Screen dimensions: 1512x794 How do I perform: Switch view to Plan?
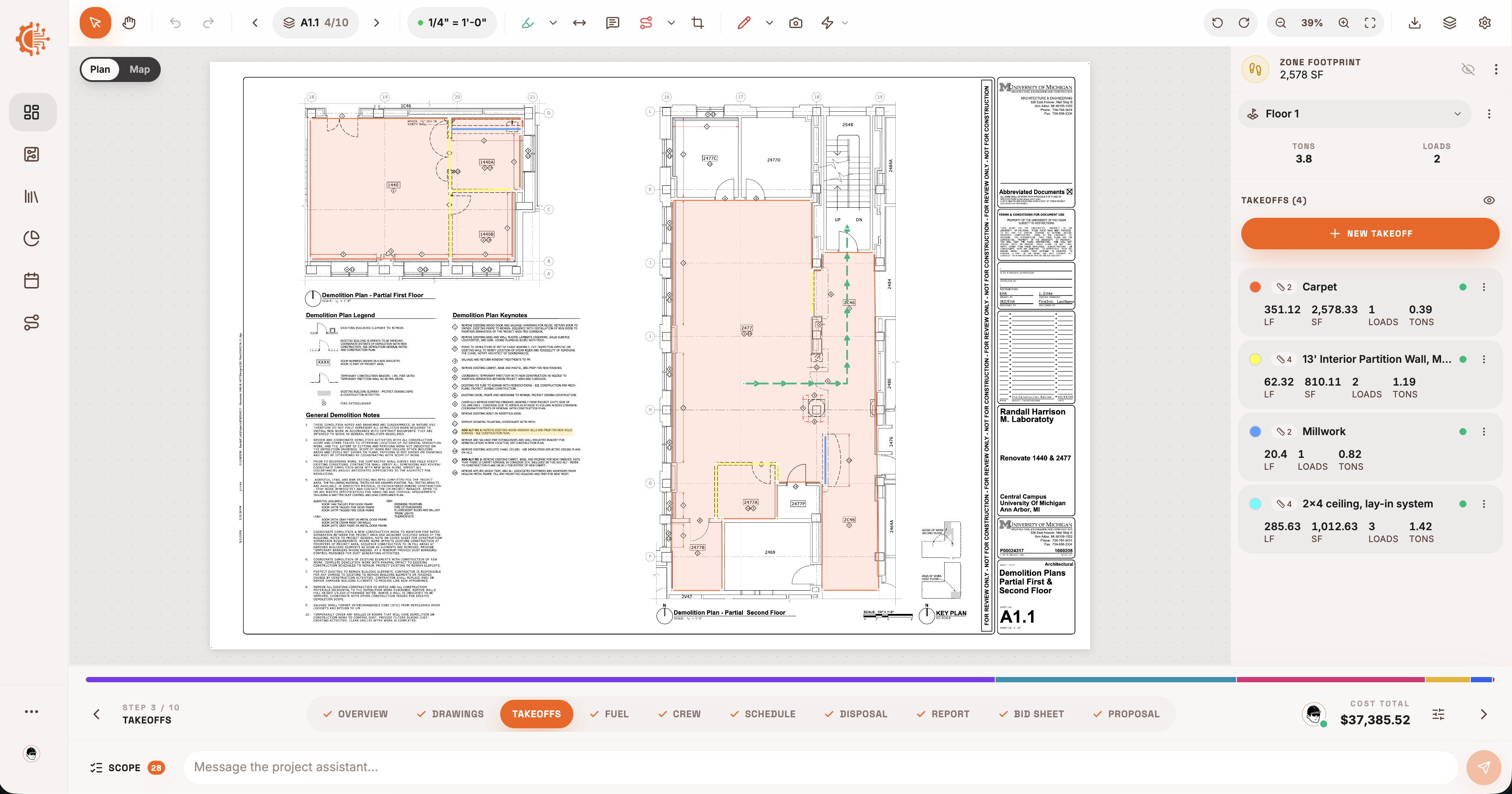pos(100,69)
